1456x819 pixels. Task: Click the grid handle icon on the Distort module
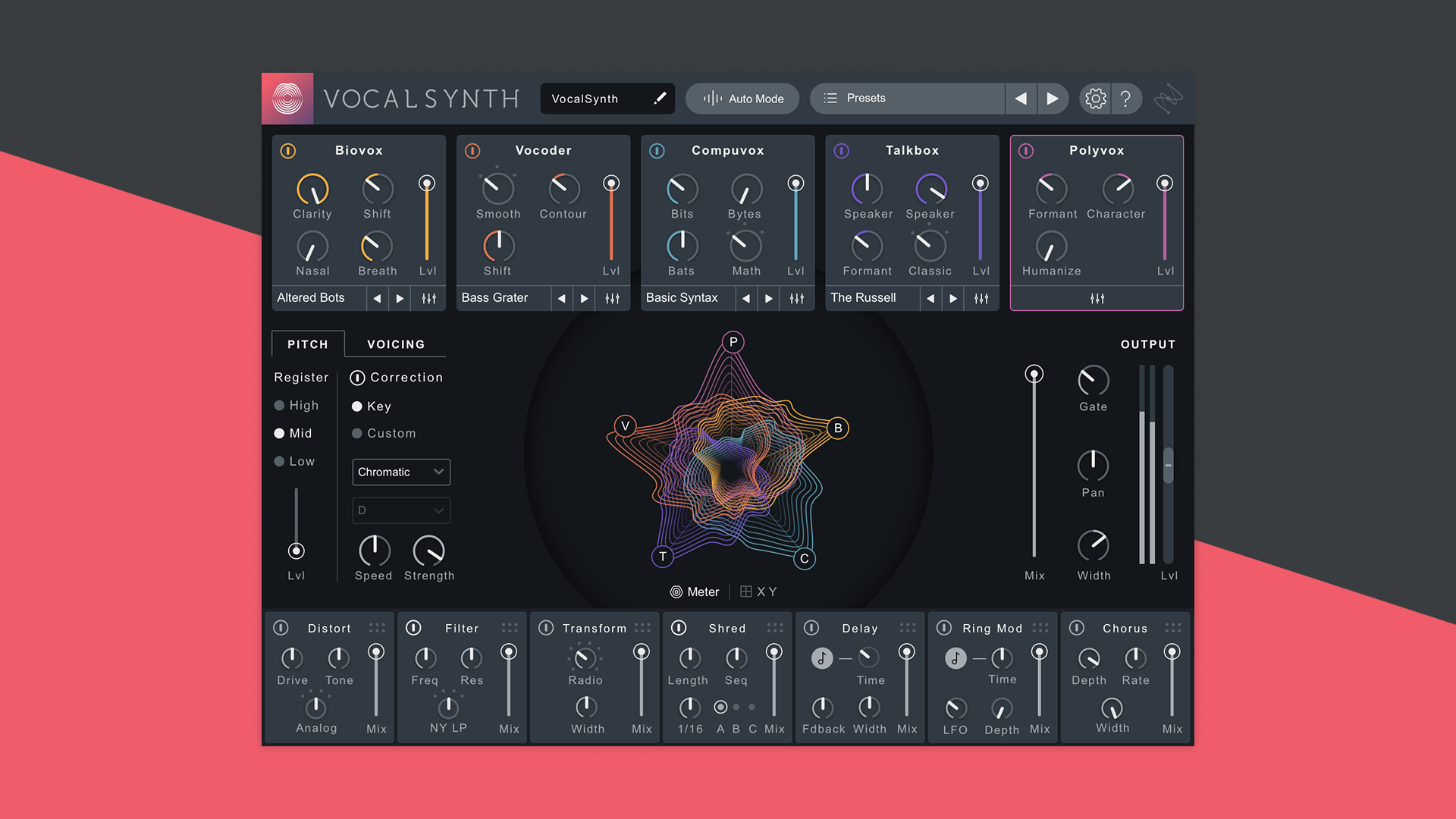(377, 627)
